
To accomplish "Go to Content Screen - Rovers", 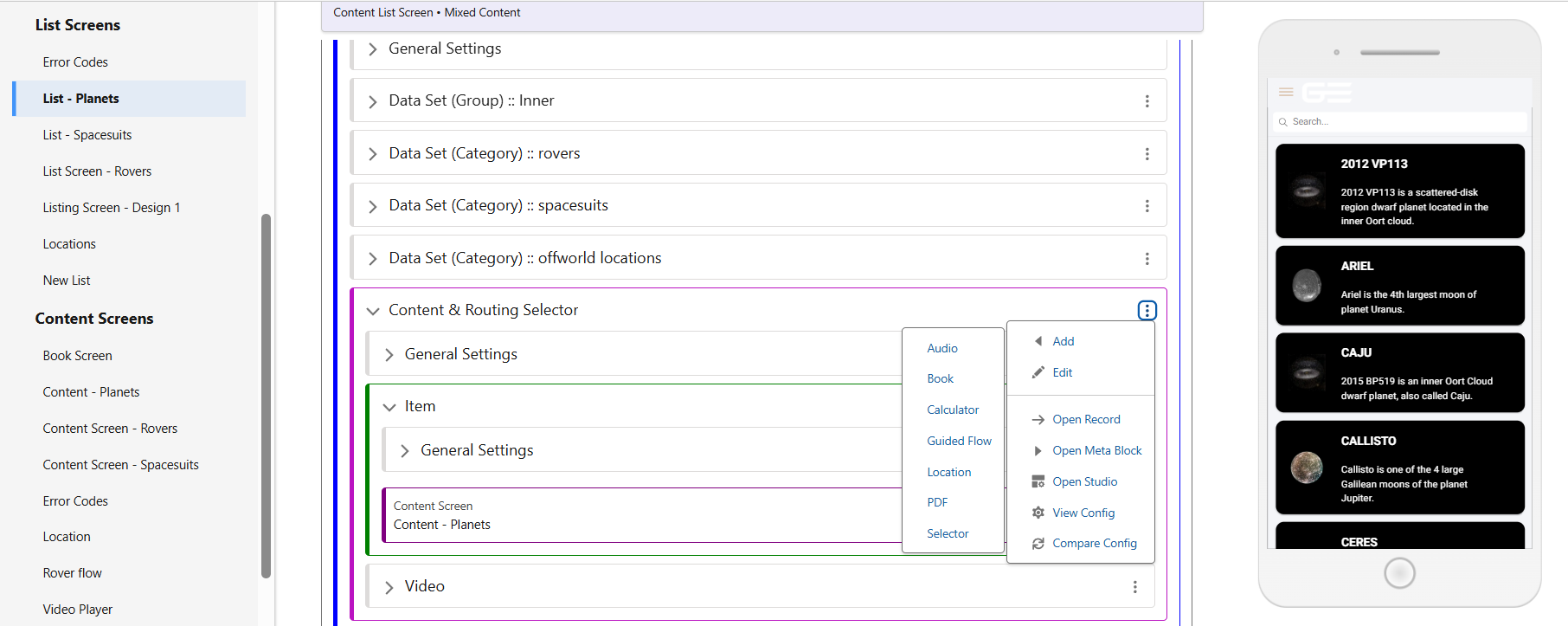I will (x=110, y=429).
